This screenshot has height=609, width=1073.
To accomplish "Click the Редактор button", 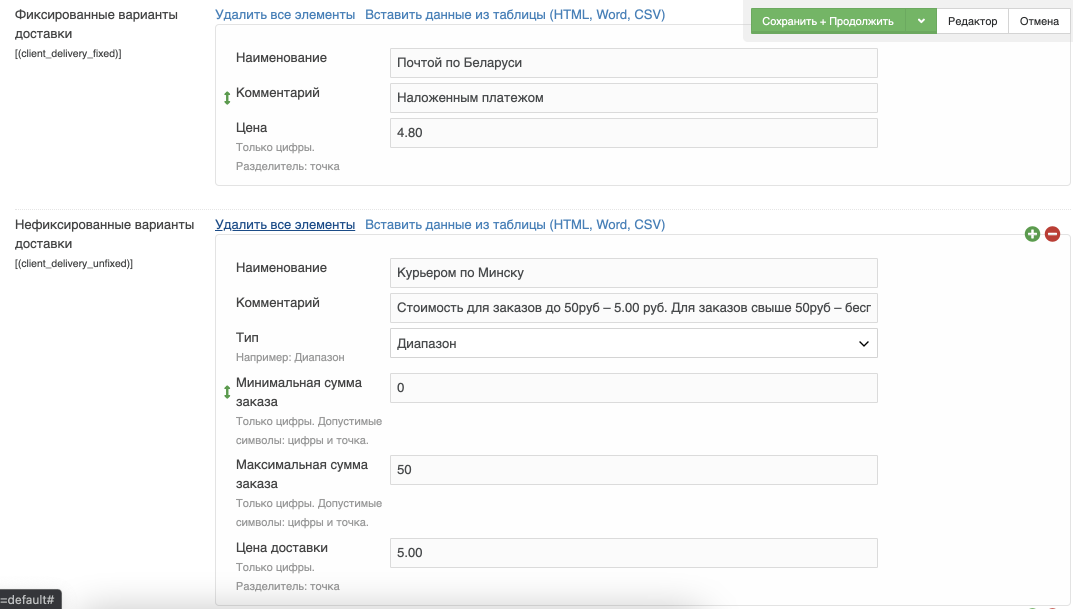I will coord(972,21).
